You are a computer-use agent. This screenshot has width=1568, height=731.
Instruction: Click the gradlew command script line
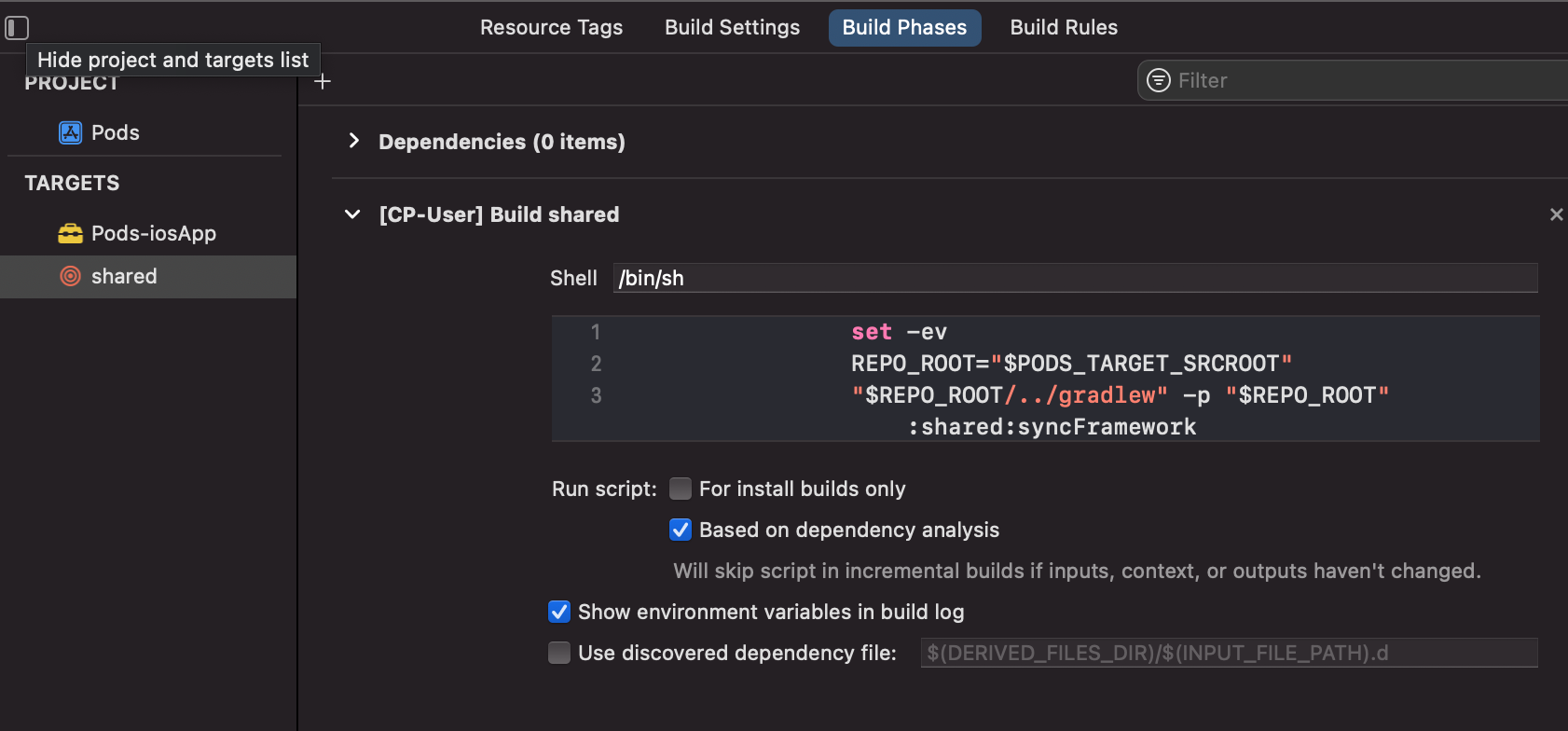click(1120, 395)
